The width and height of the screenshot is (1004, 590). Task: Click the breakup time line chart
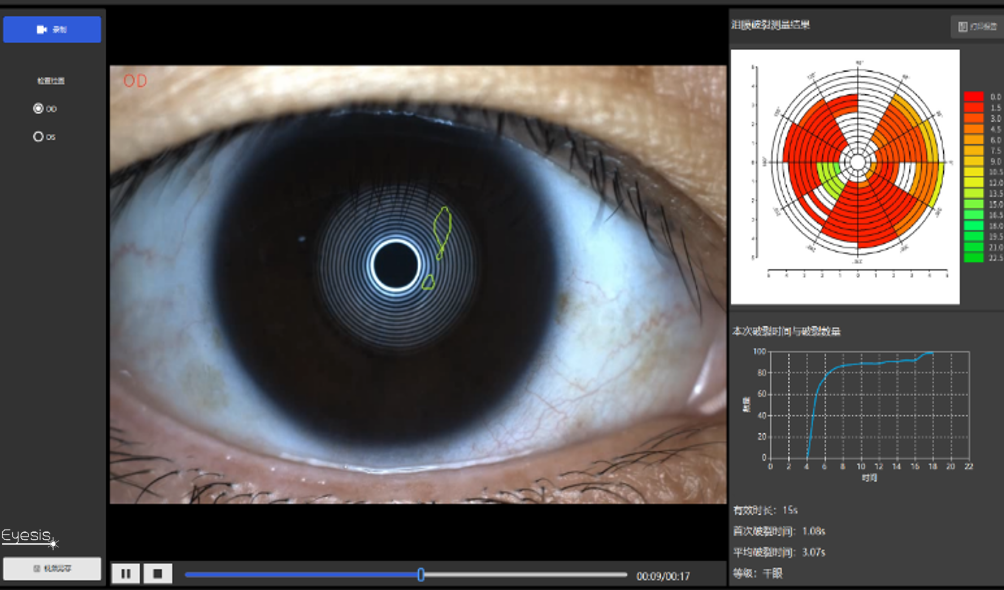click(870, 404)
